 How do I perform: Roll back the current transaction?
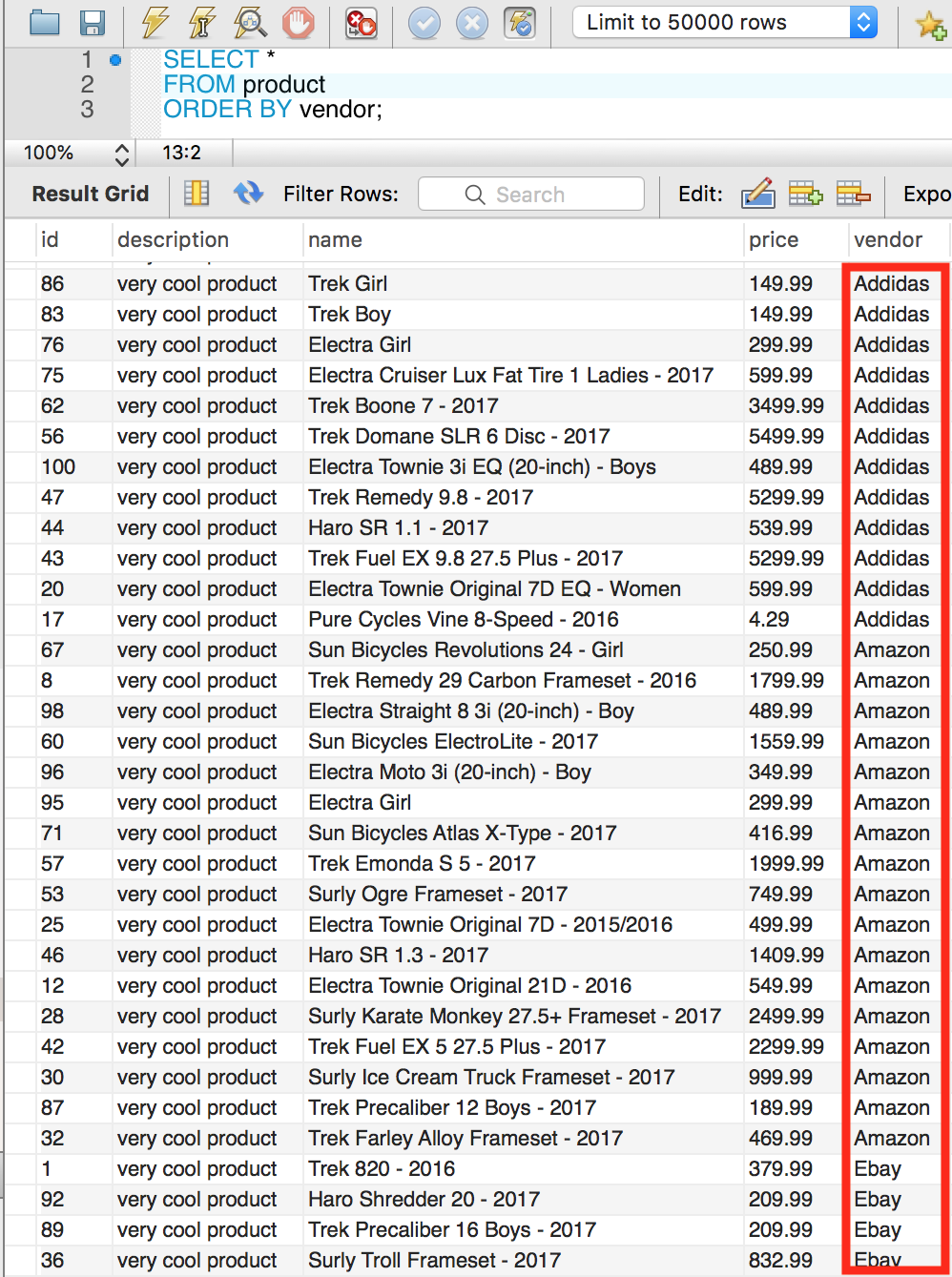pyautogui.click(x=472, y=22)
